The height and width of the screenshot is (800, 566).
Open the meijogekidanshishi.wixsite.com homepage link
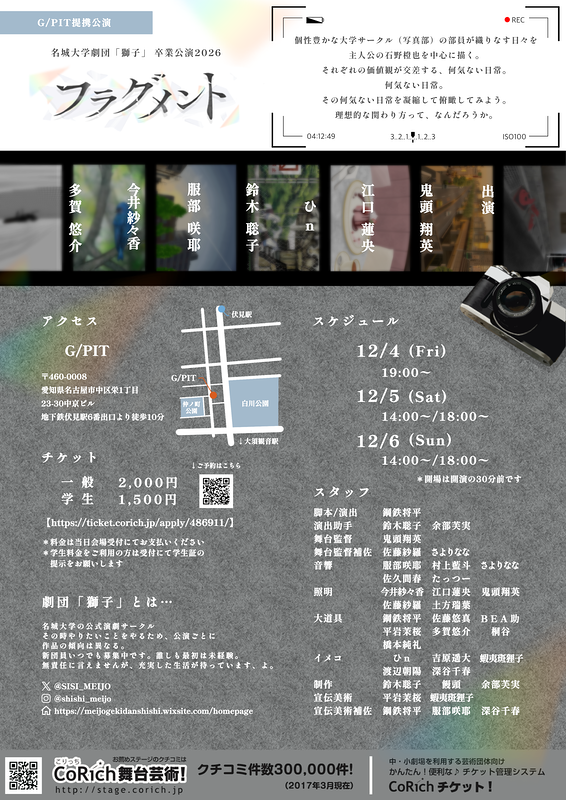tap(154, 711)
